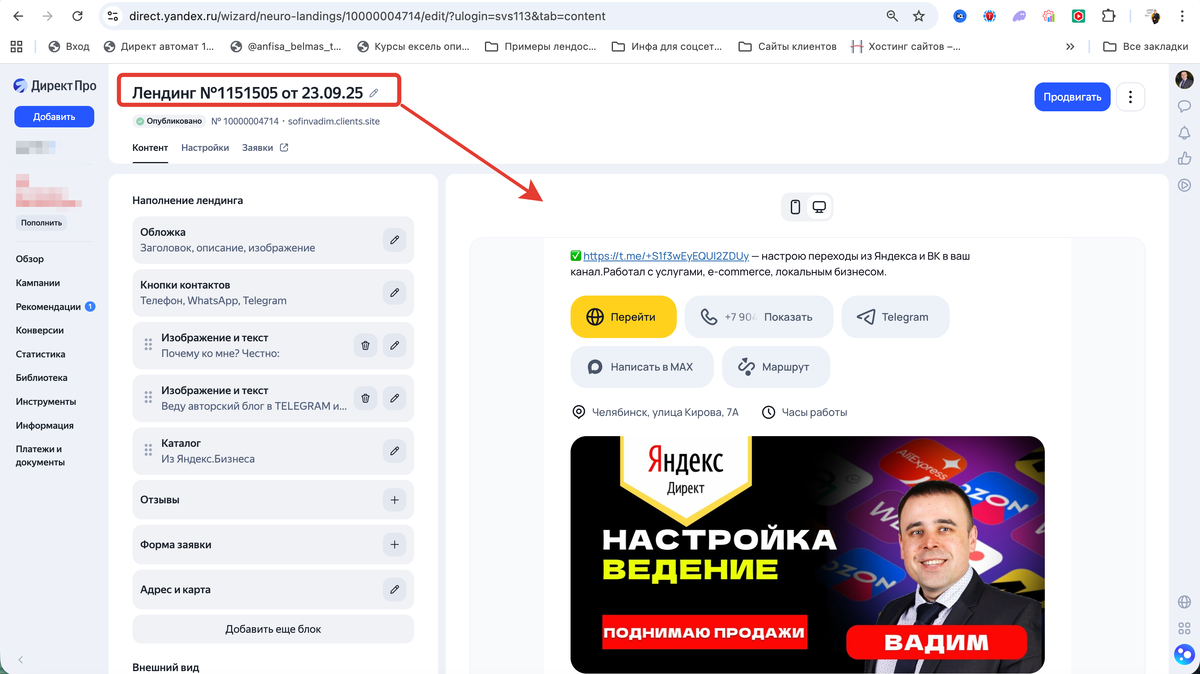1200x674 pixels.
Task: Open Платежи и документы in sidebar
Action: click(40, 456)
